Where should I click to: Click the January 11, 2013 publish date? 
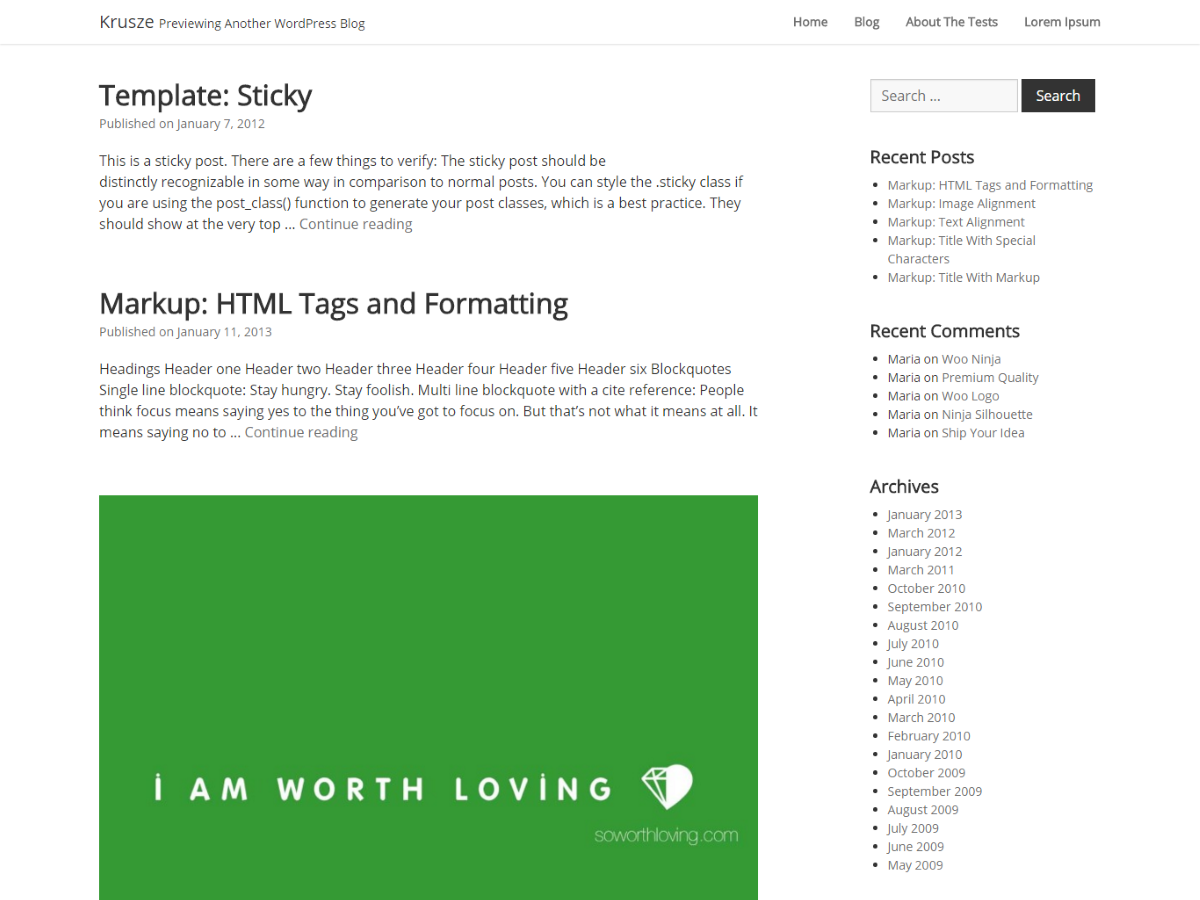click(224, 332)
